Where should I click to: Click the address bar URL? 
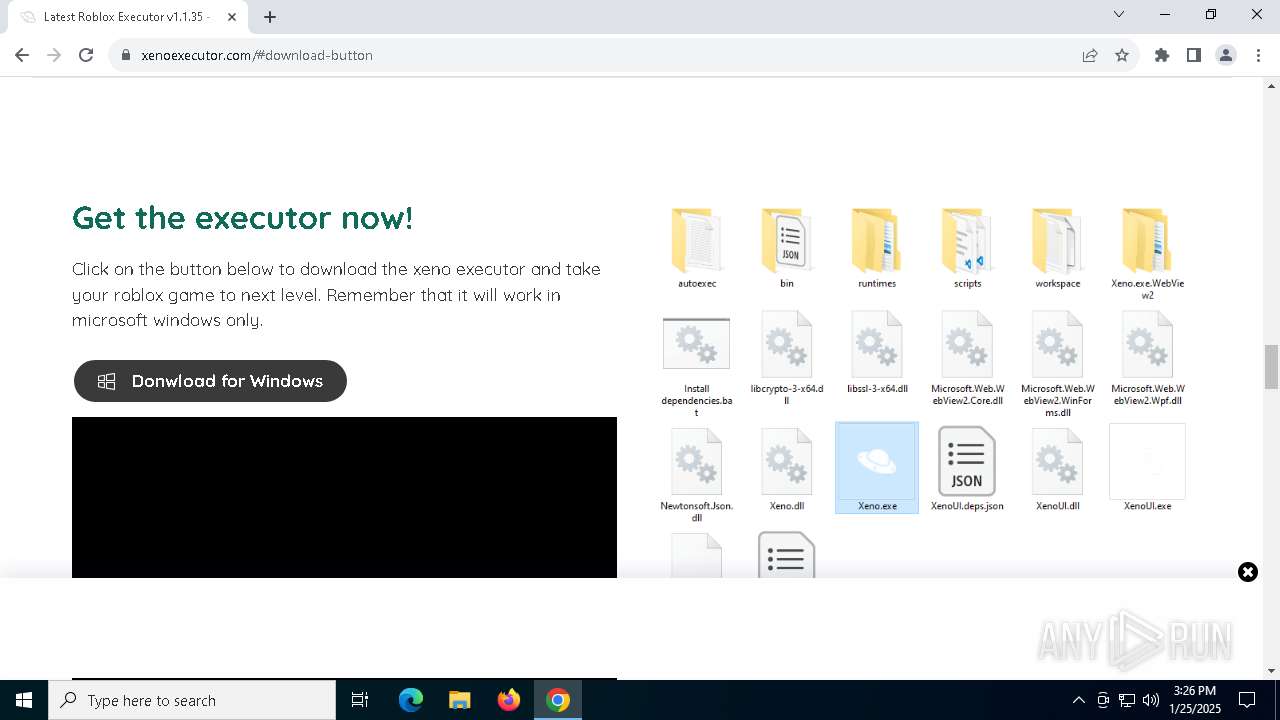[257, 55]
